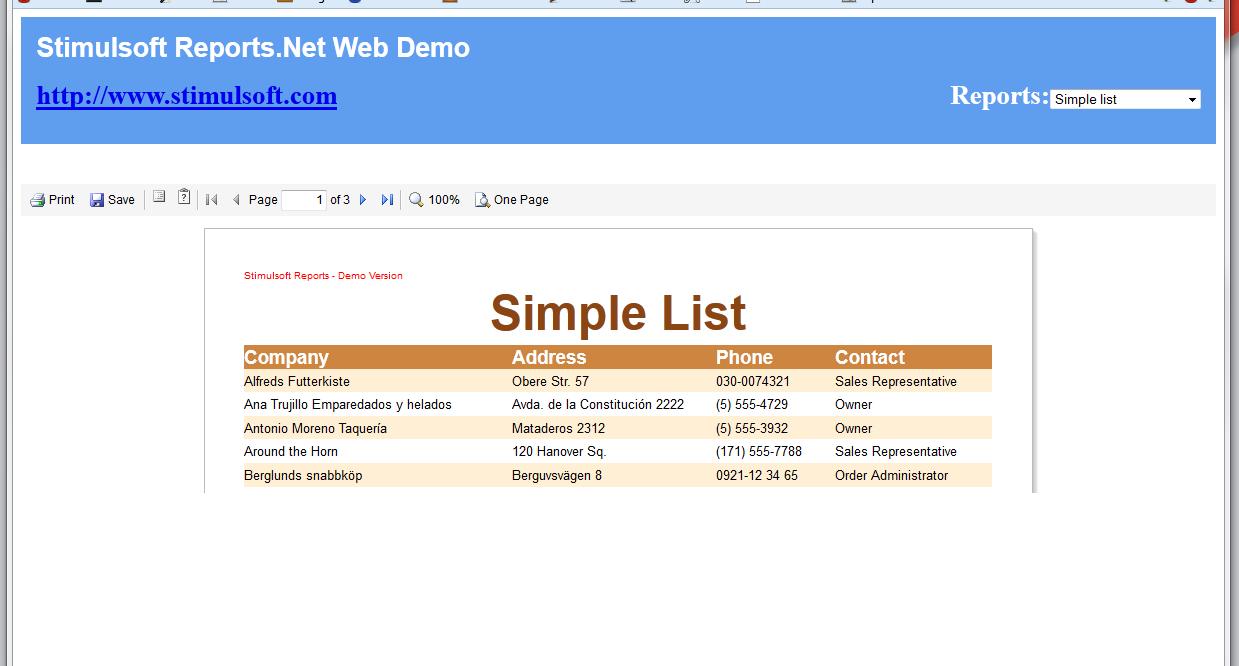1239x666 pixels.
Task: Click the red Stimulsoft Reports - Demo Version text
Action: [323, 276]
